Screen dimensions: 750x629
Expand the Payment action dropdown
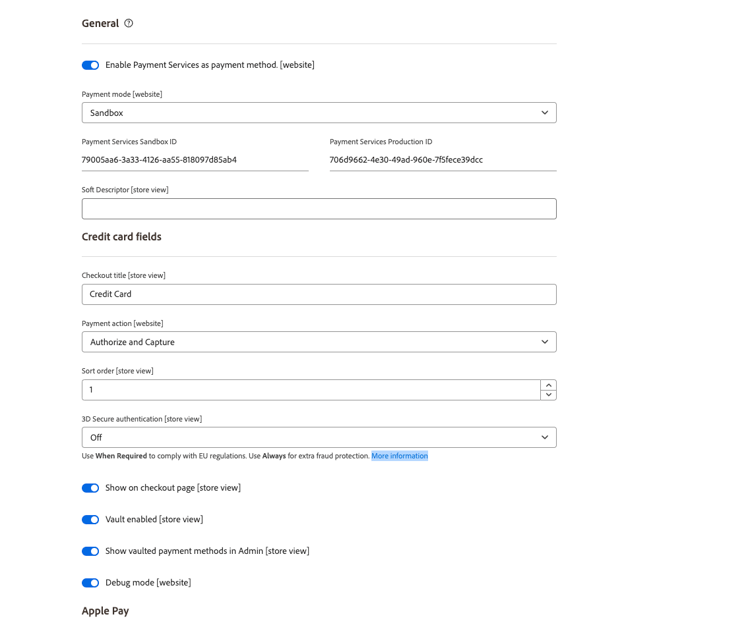pos(318,342)
